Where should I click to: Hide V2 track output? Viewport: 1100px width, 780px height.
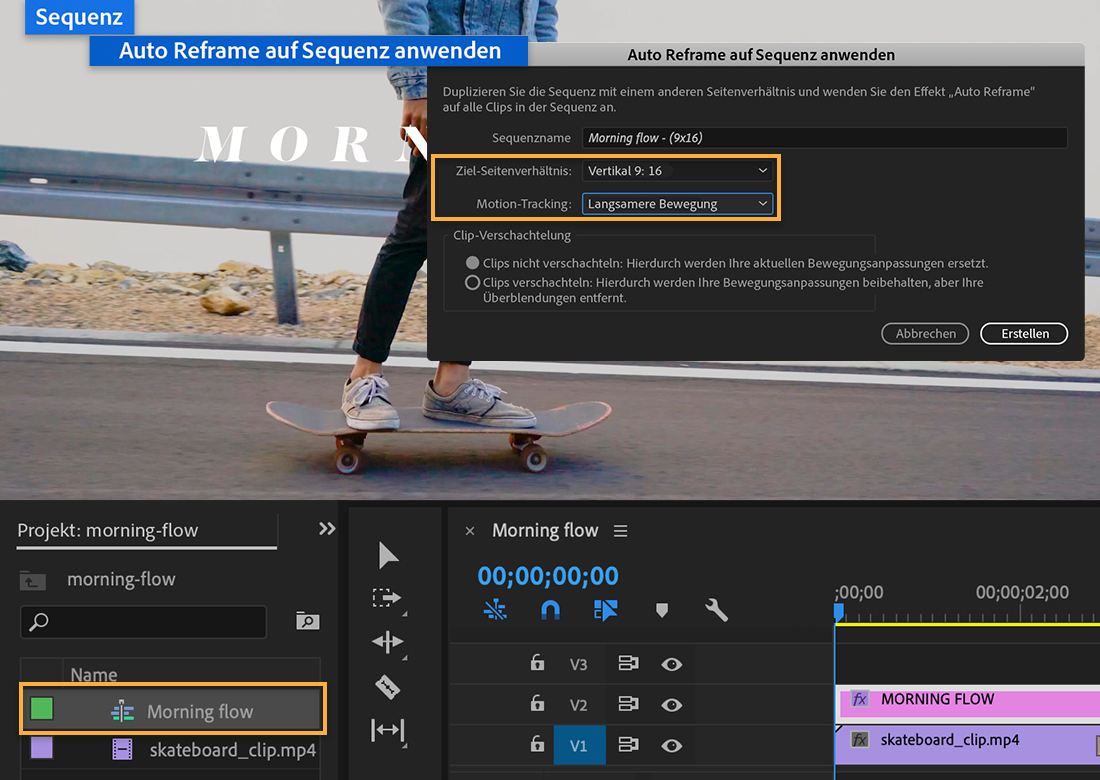click(671, 705)
